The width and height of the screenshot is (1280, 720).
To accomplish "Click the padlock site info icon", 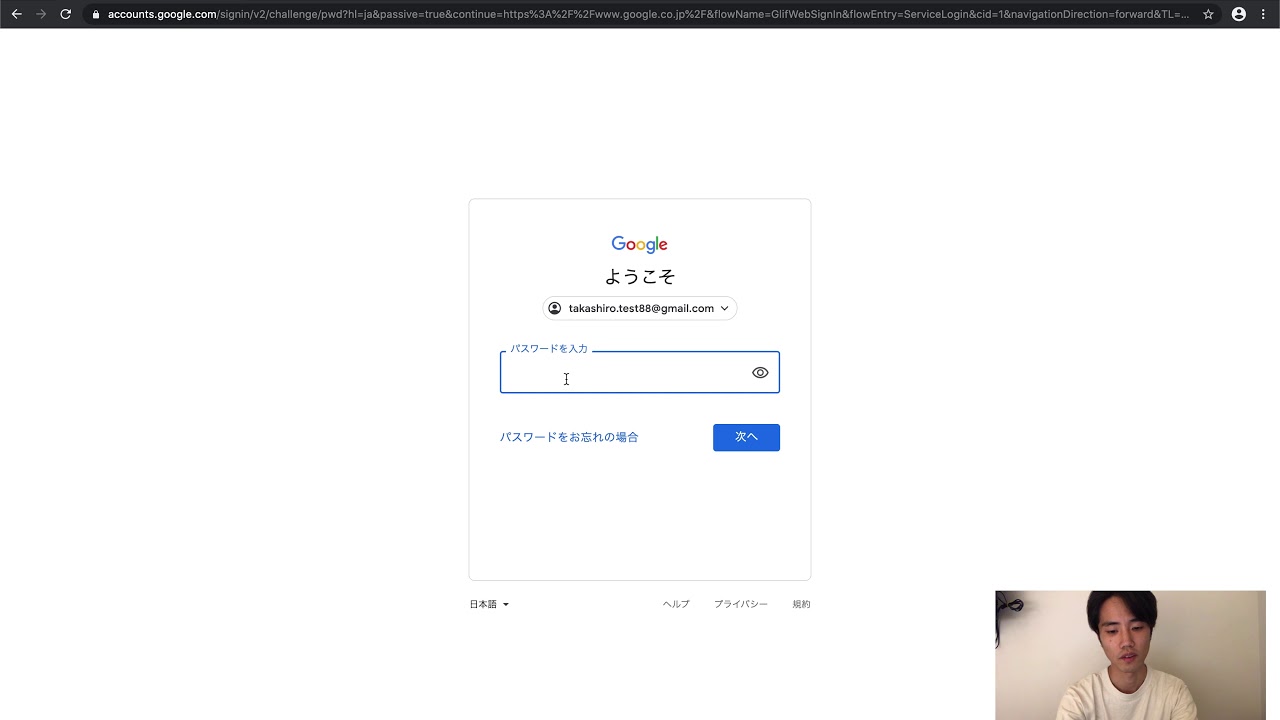I will pyautogui.click(x=96, y=14).
